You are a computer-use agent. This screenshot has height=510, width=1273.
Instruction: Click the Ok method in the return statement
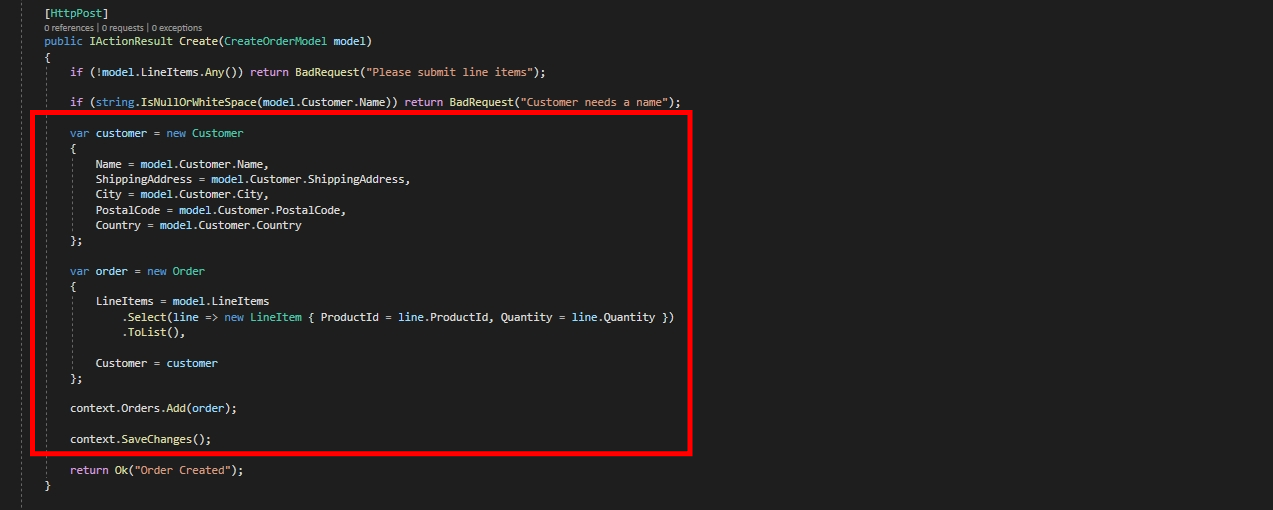pyautogui.click(x=121, y=470)
